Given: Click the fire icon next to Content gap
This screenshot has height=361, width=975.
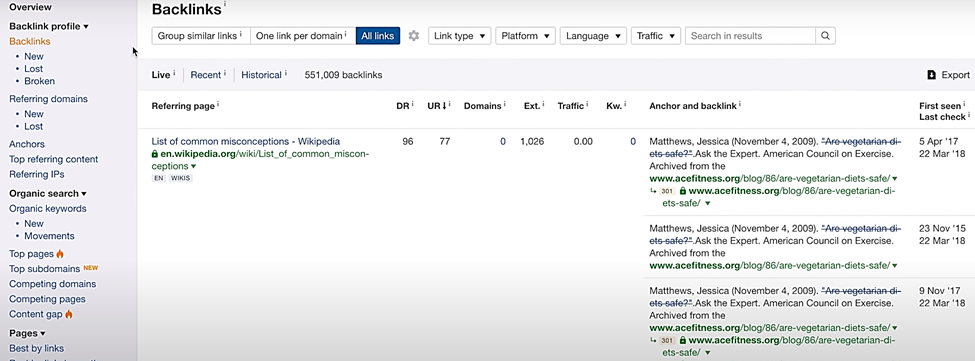Looking at the screenshot, I should (x=69, y=314).
